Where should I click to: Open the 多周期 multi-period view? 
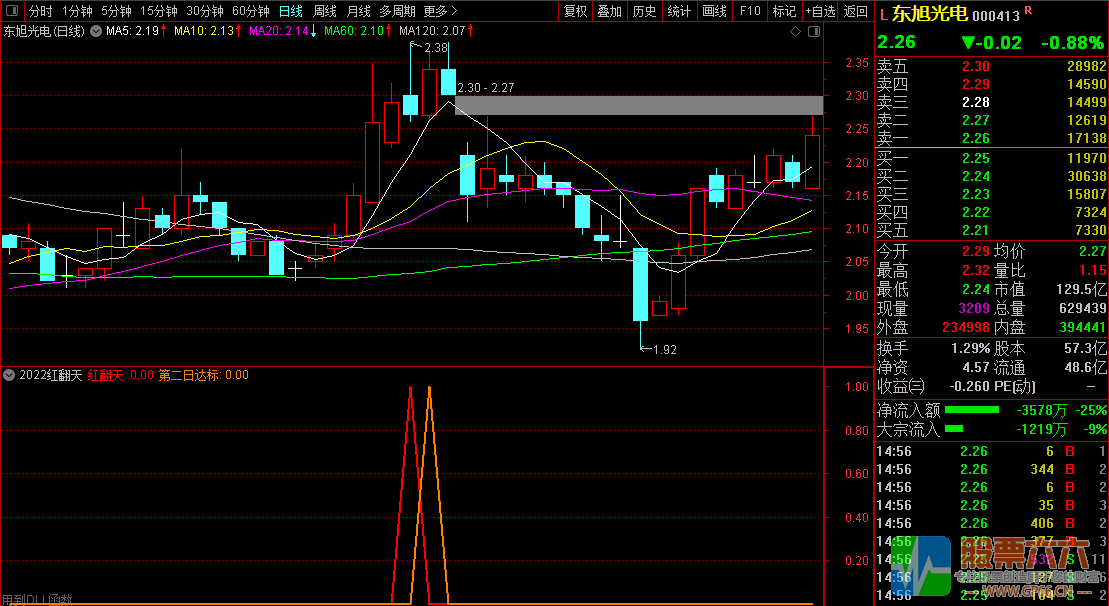(397, 11)
